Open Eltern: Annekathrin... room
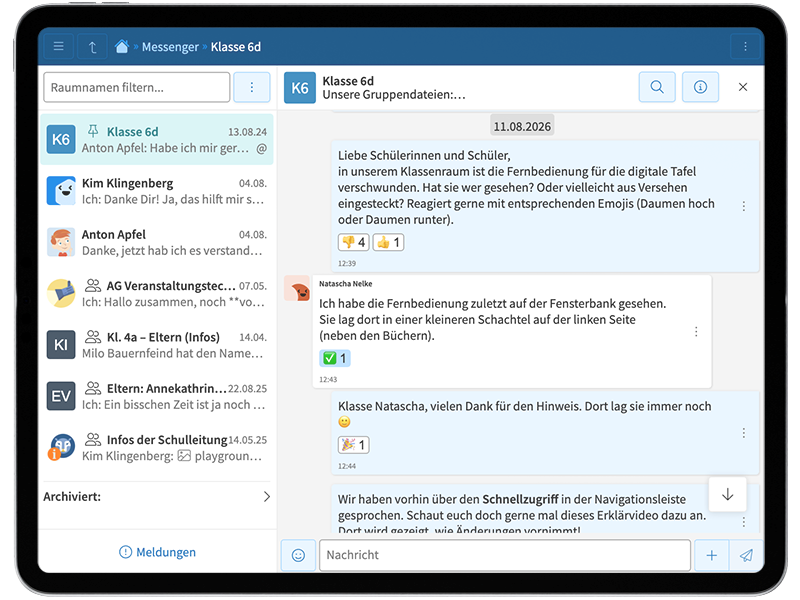This screenshot has width=800, height=600. click(x=157, y=396)
